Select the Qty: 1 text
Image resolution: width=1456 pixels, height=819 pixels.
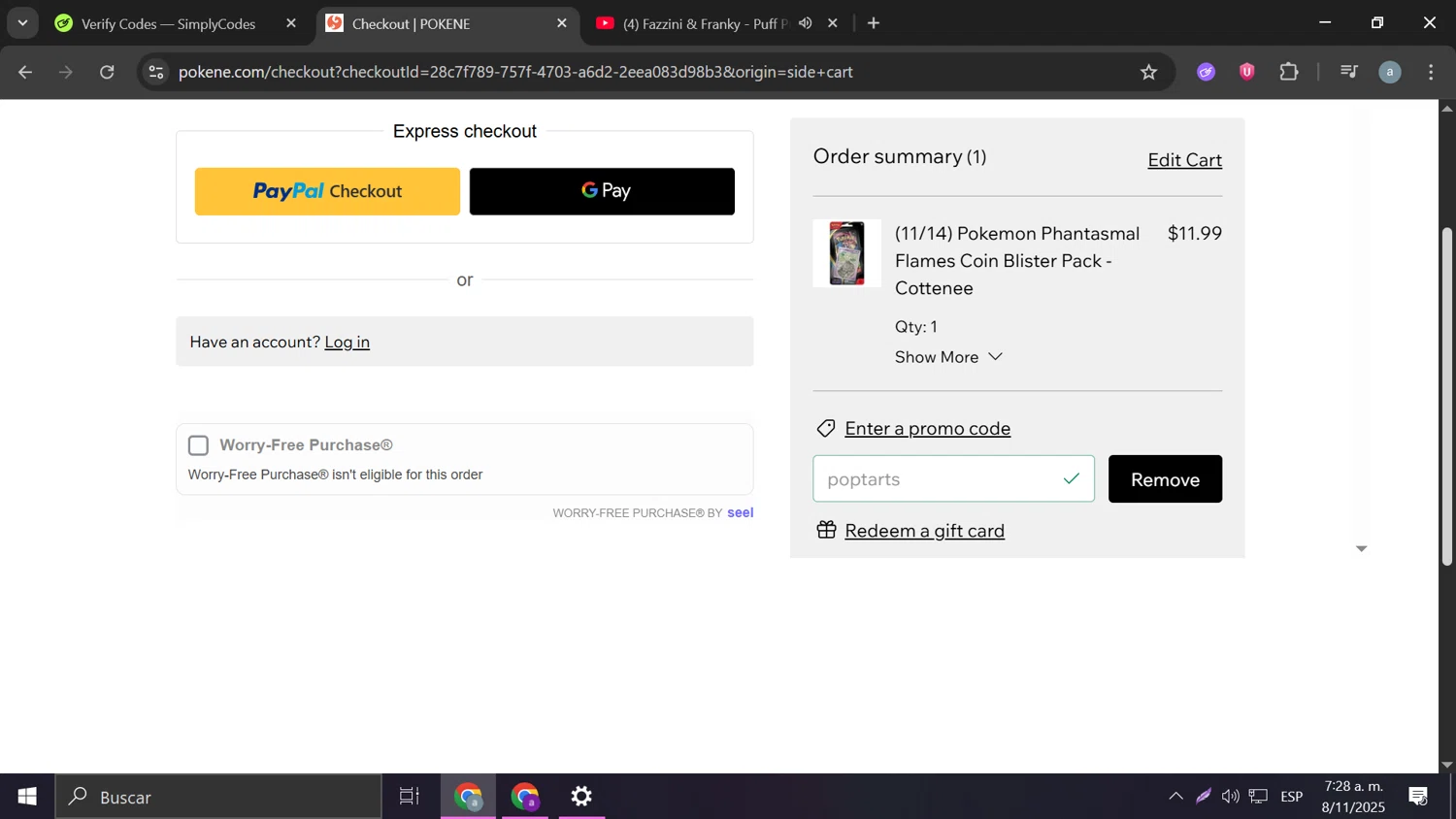tap(916, 327)
